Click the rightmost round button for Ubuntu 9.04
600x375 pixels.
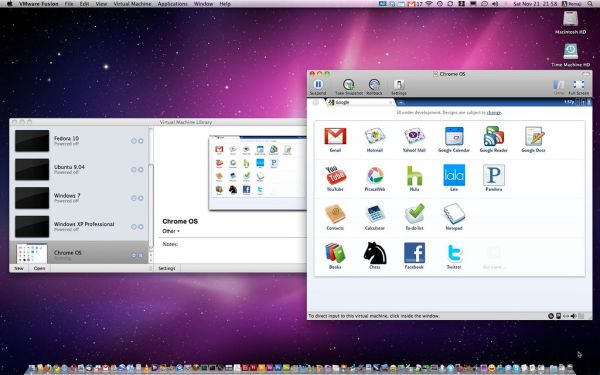[x=141, y=170]
